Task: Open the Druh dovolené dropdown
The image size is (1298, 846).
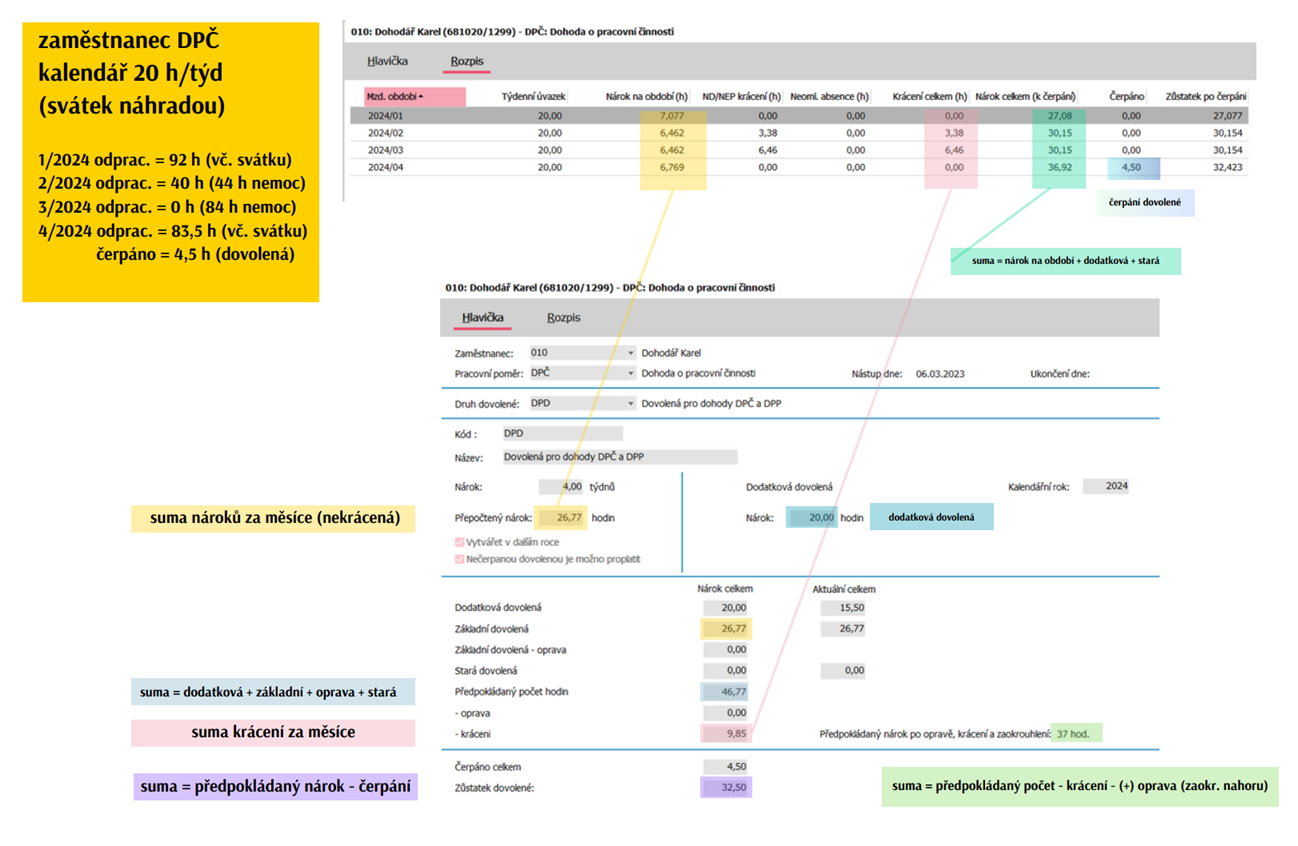Action: coord(630,404)
